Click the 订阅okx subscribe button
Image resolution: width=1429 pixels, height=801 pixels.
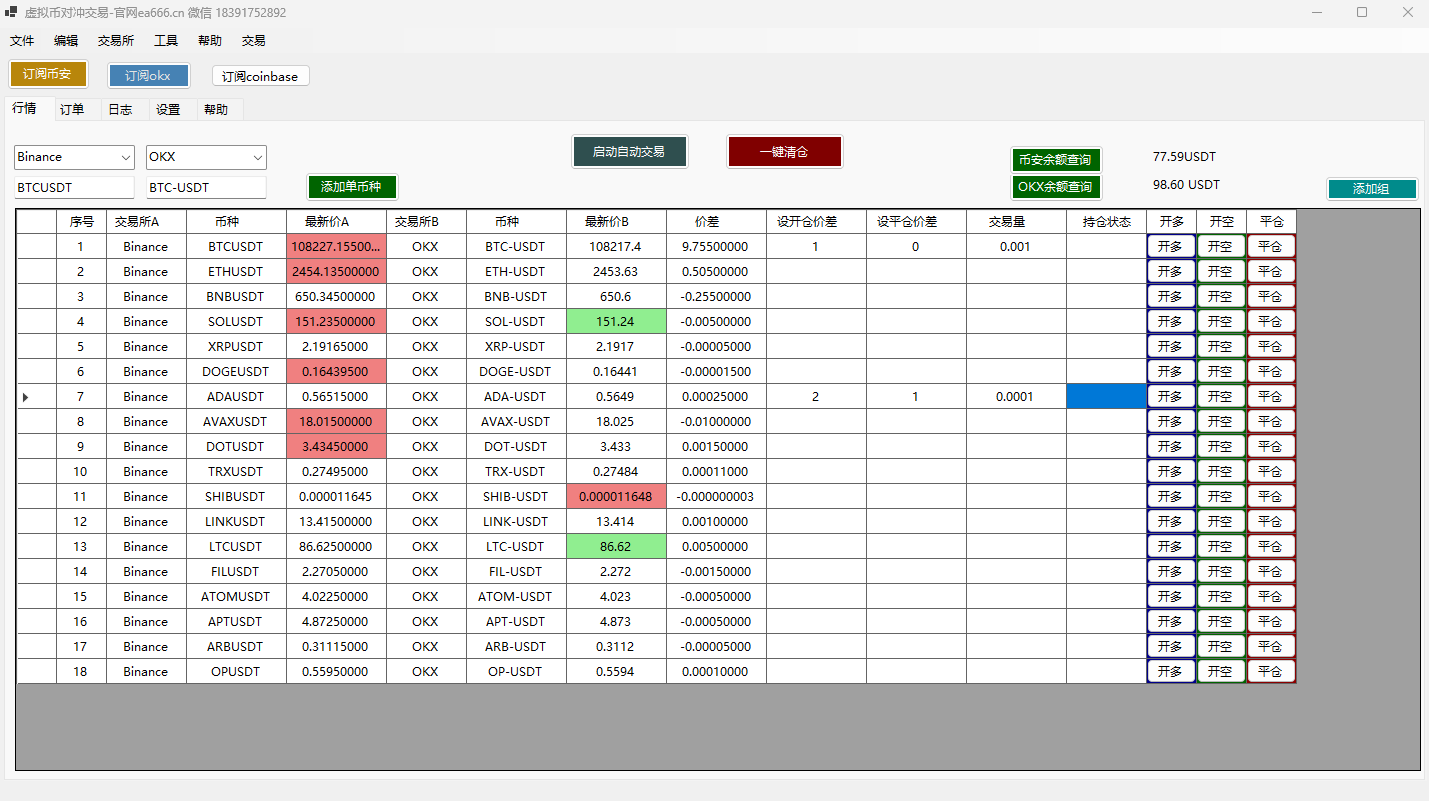tap(148, 76)
